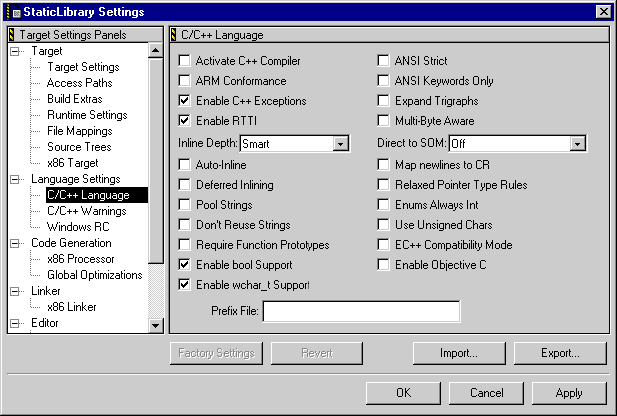Screen dimensions: 617x416
Task: Click the panel list scroll up arrow
Action: tap(155, 50)
